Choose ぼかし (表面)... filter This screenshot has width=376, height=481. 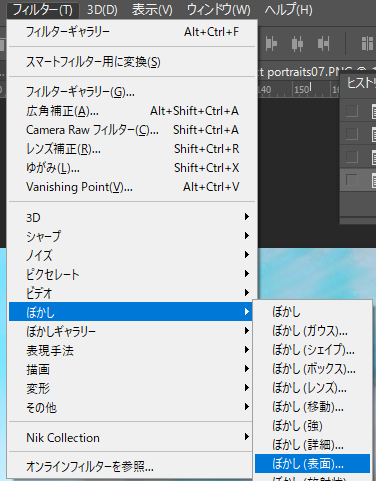312,464
